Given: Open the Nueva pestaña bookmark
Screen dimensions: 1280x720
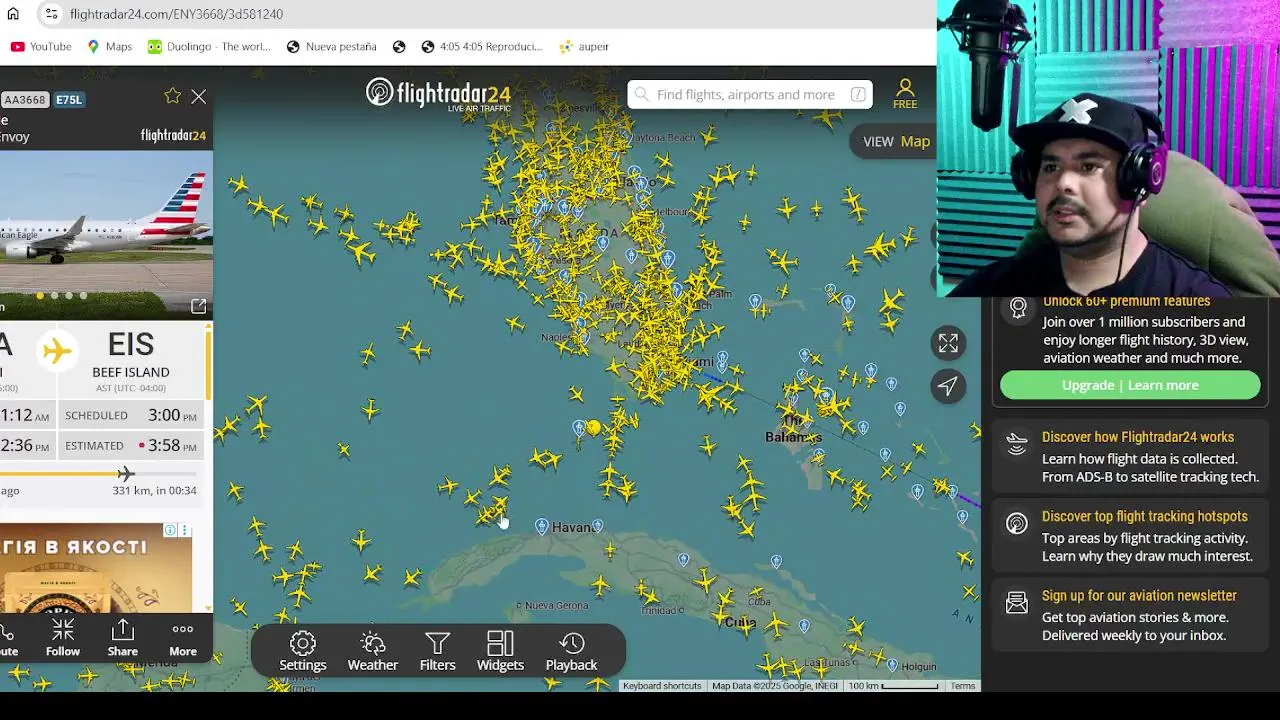Looking at the screenshot, I should tap(331, 46).
